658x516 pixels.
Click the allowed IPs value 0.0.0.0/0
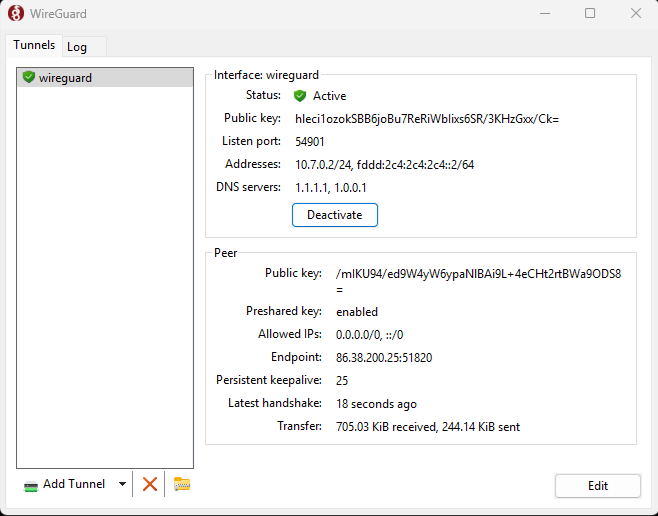(358, 335)
